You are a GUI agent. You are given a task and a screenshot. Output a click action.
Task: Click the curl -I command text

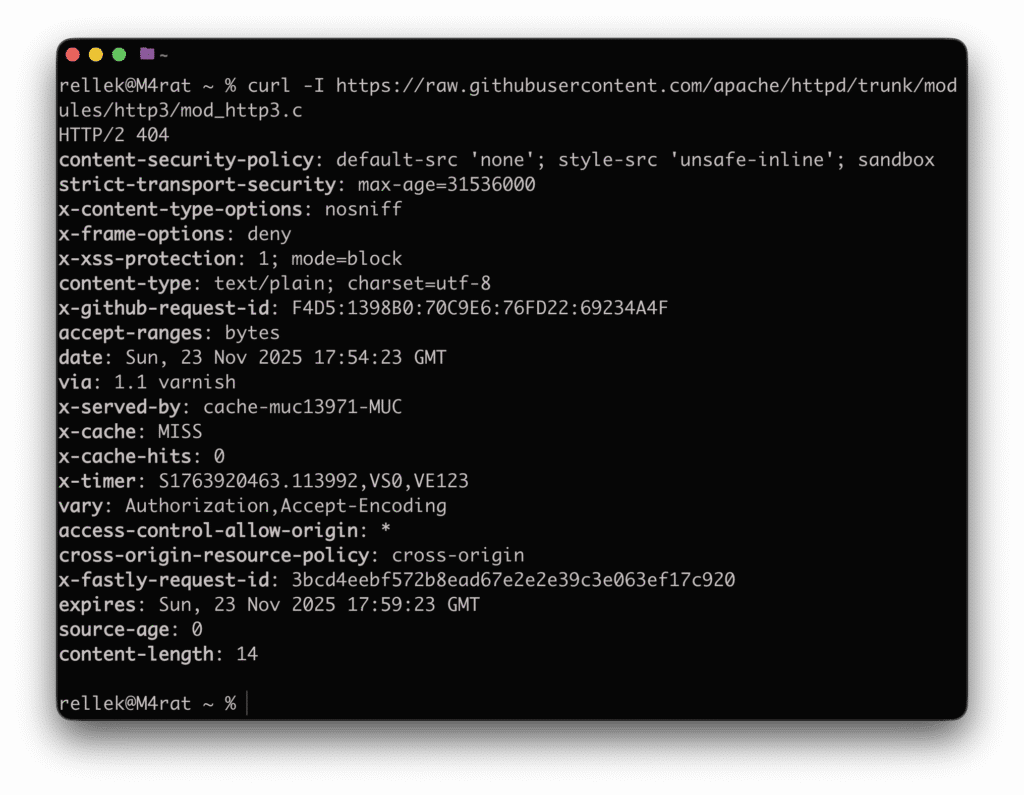tap(290, 85)
